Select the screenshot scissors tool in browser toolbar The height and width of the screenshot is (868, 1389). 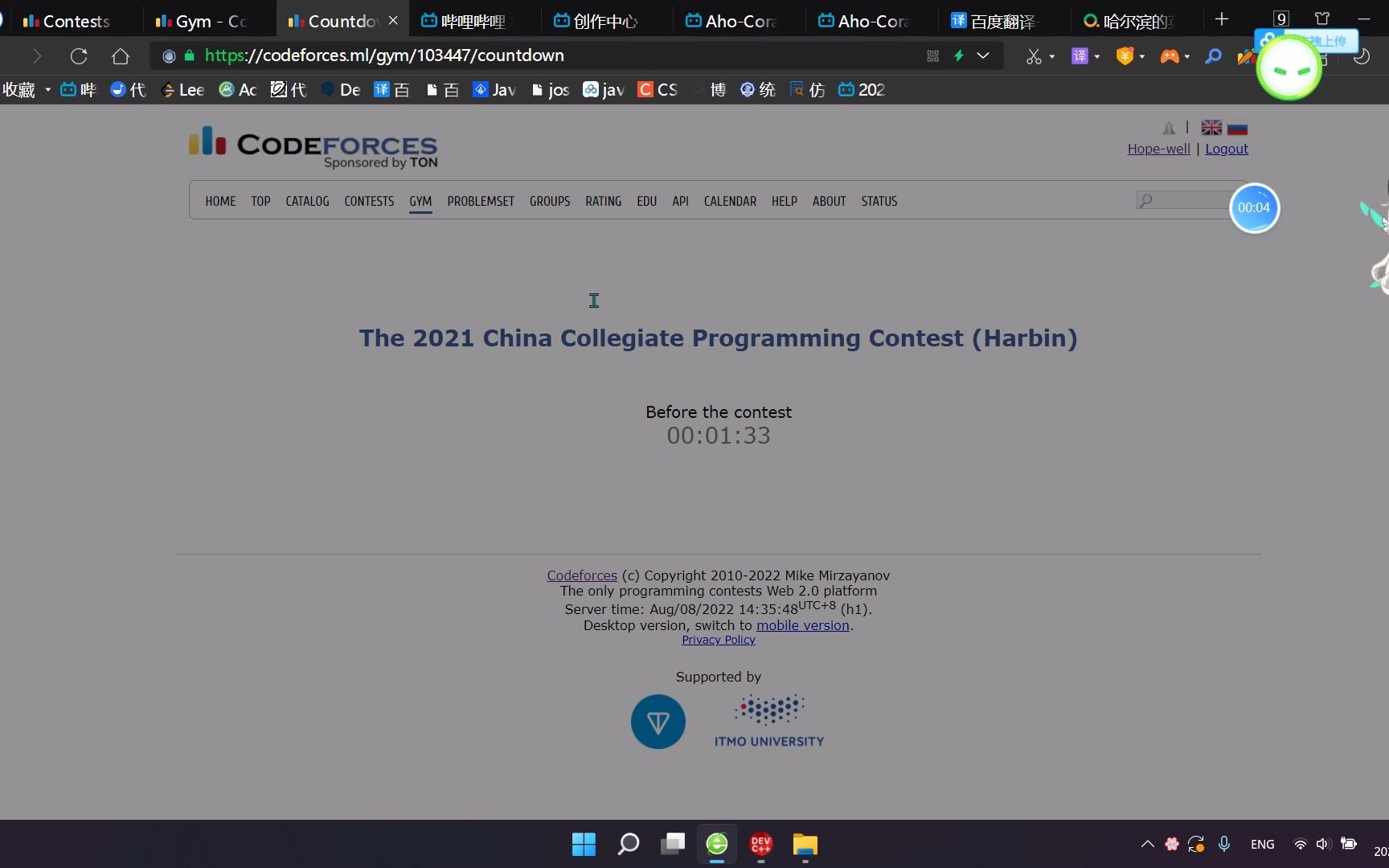point(1034,55)
